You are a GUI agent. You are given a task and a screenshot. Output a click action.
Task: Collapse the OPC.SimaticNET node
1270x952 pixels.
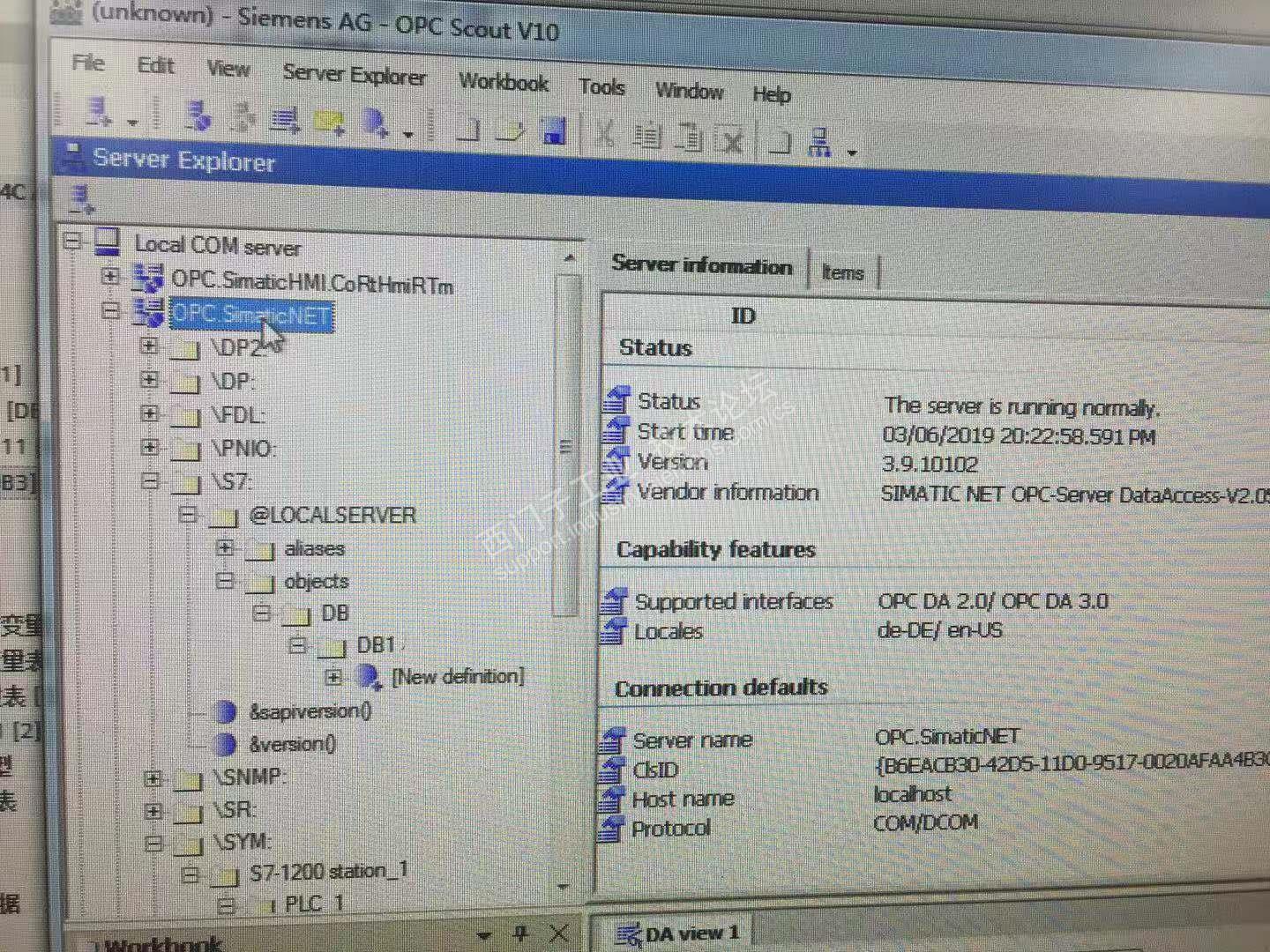[109, 310]
